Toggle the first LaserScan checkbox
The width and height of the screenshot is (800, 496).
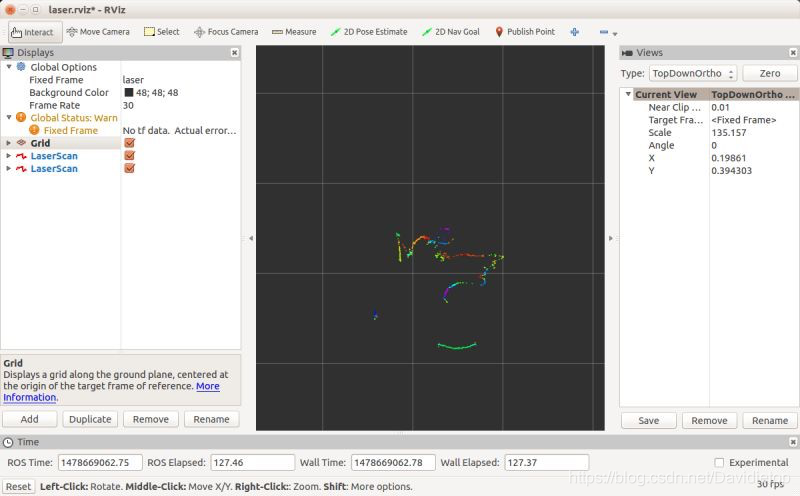click(130, 156)
